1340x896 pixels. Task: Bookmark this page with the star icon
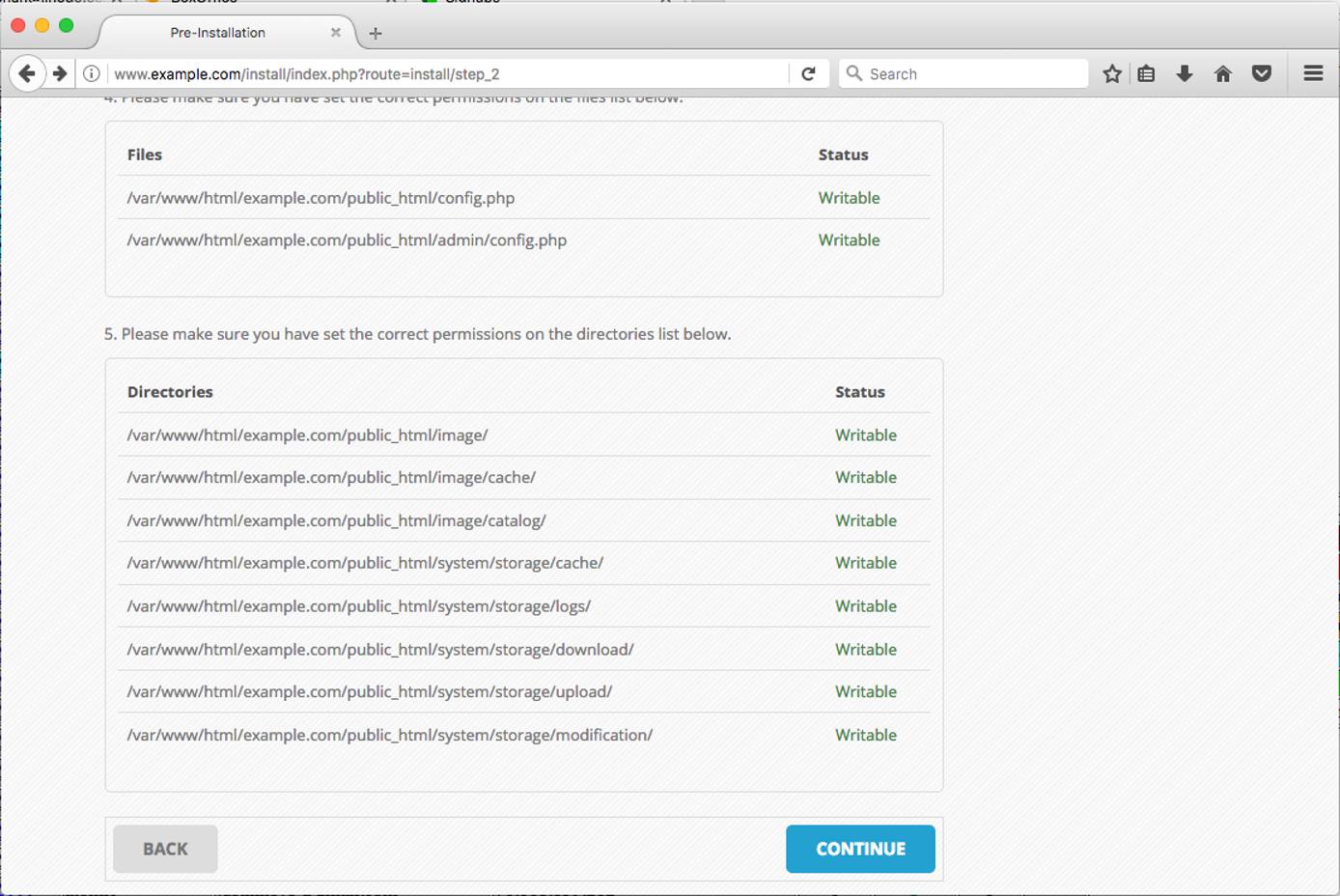[1111, 72]
